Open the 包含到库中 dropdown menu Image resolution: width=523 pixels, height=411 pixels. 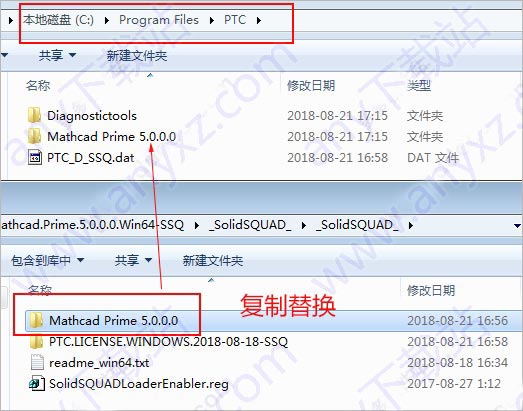click(x=47, y=260)
